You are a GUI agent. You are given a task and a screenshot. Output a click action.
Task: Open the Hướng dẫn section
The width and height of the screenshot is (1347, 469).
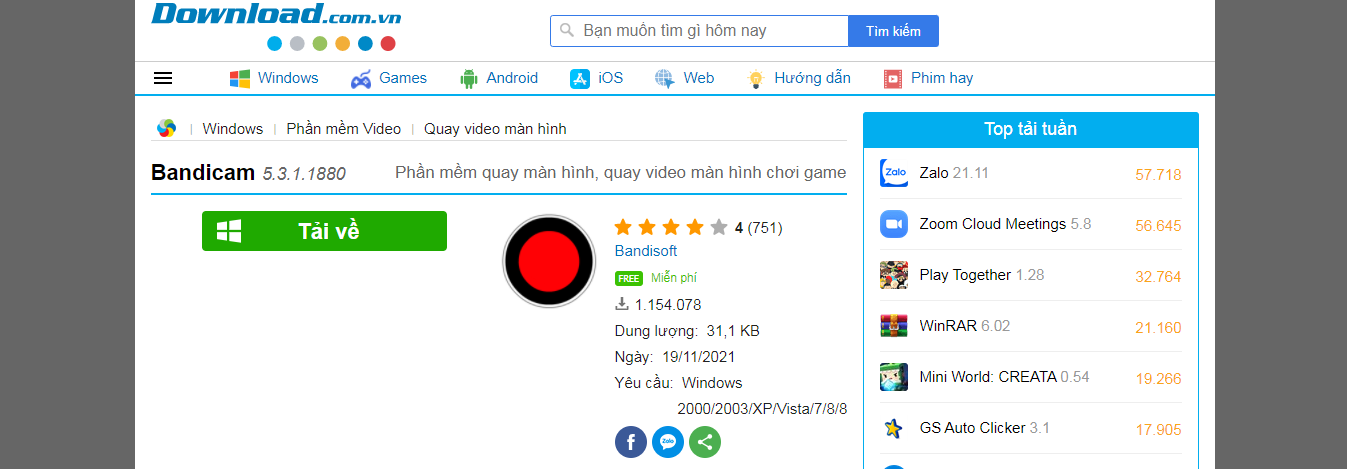click(799, 78)
